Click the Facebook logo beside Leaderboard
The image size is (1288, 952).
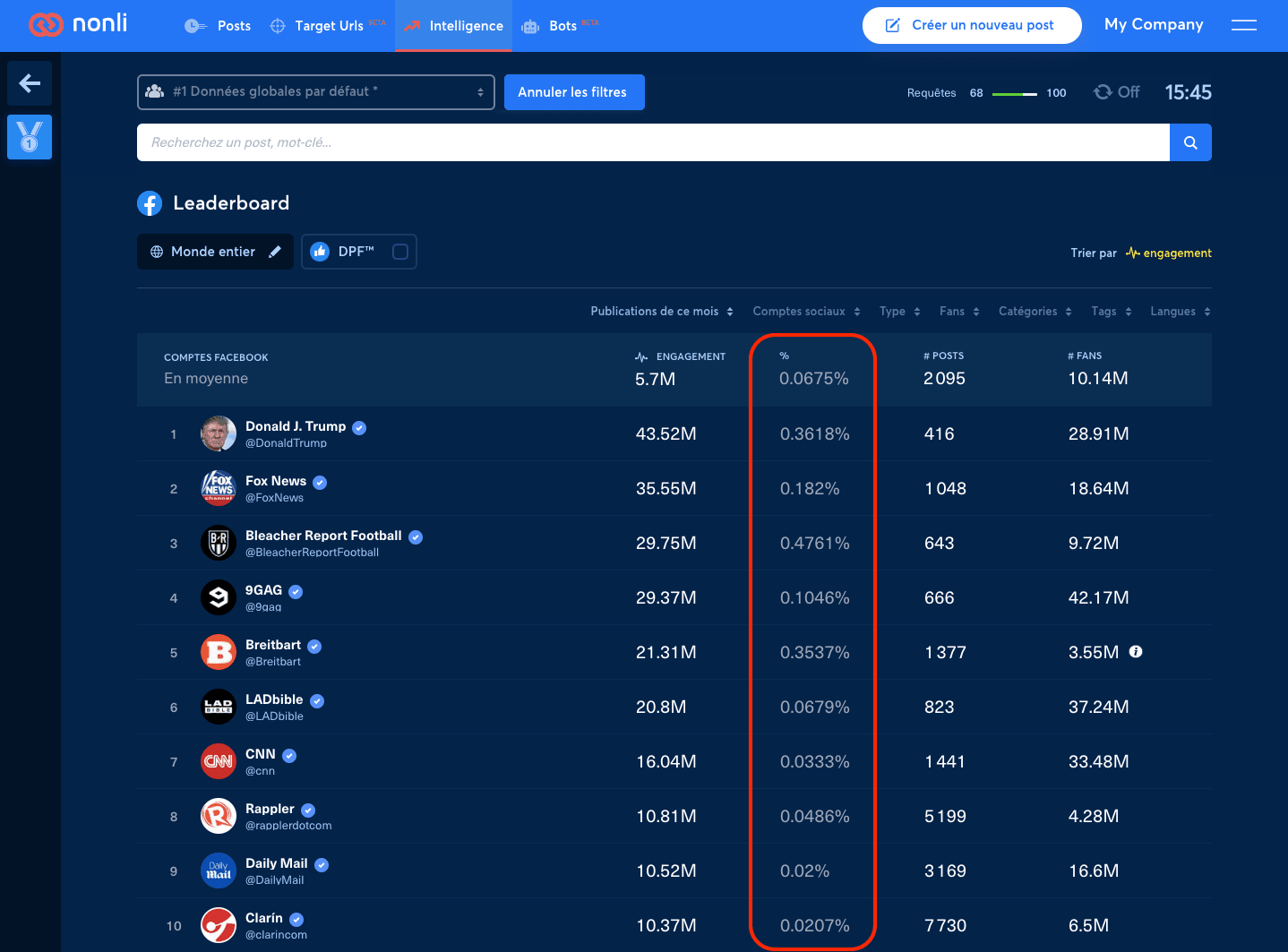[x=150, y=203]
